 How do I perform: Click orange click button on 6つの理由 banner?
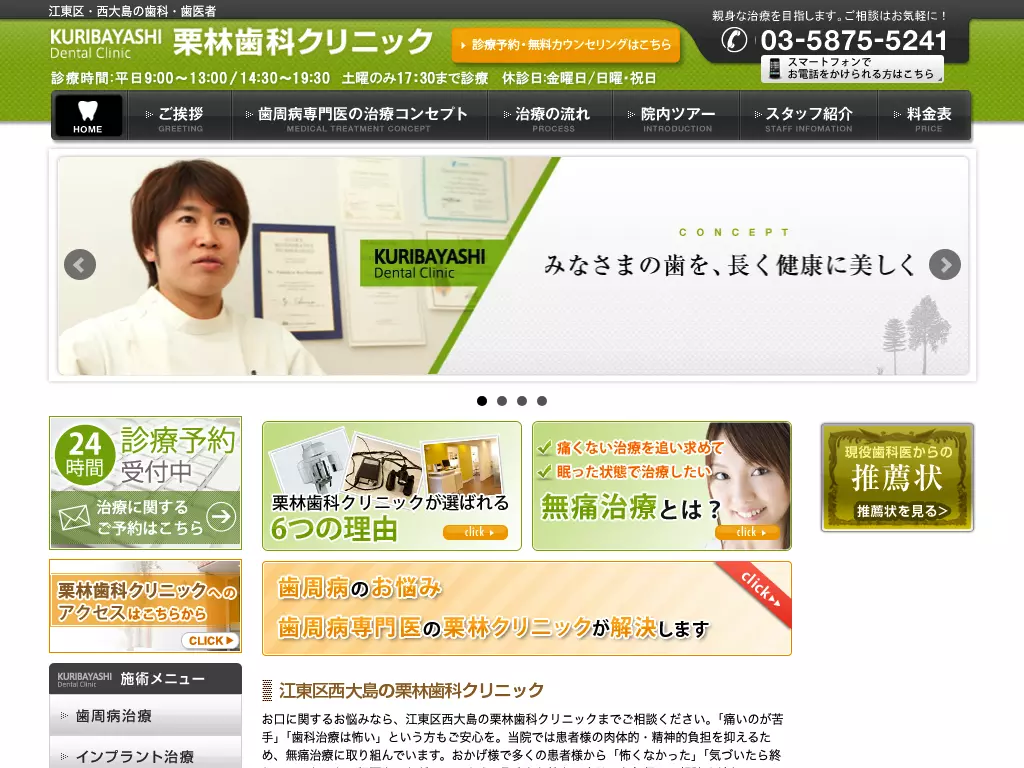[475, 532]
